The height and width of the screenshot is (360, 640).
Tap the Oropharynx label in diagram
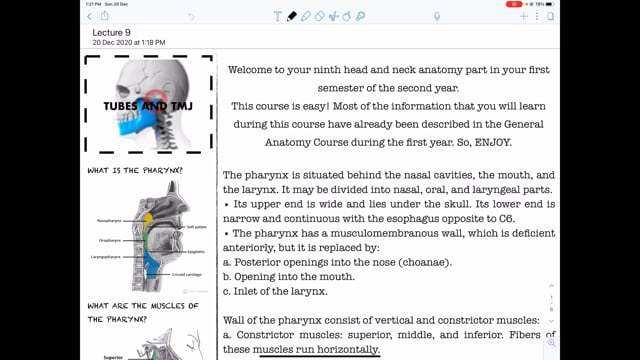pos(110,240)
